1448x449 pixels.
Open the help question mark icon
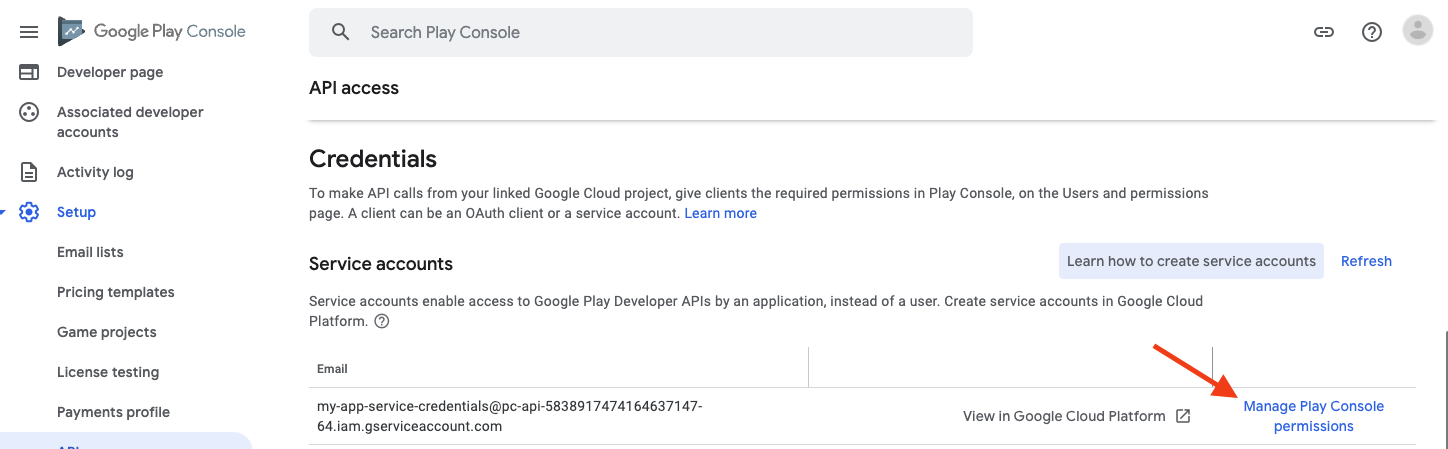1372,32
